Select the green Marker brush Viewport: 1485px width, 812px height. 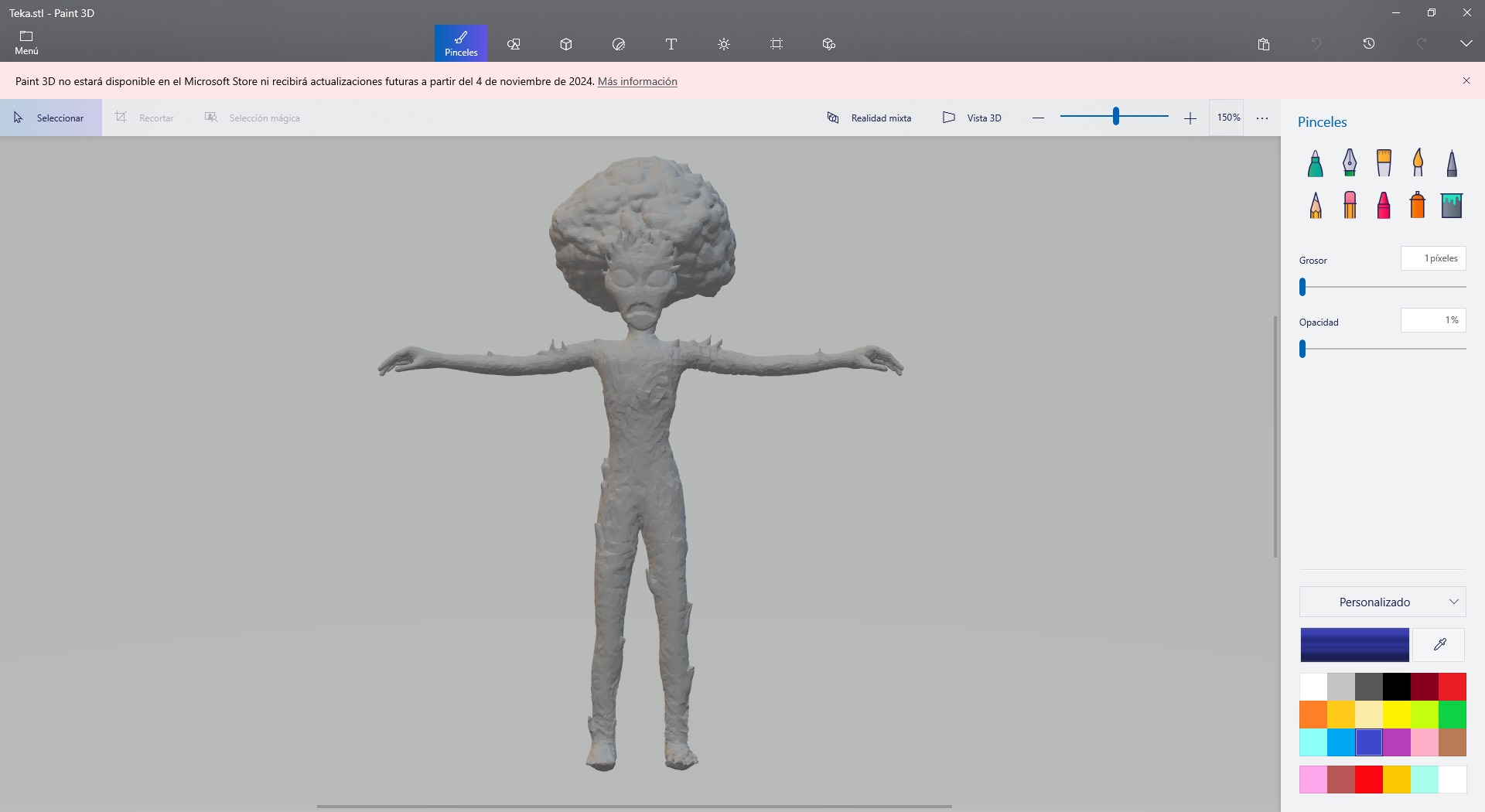(x=1316, y=163)
